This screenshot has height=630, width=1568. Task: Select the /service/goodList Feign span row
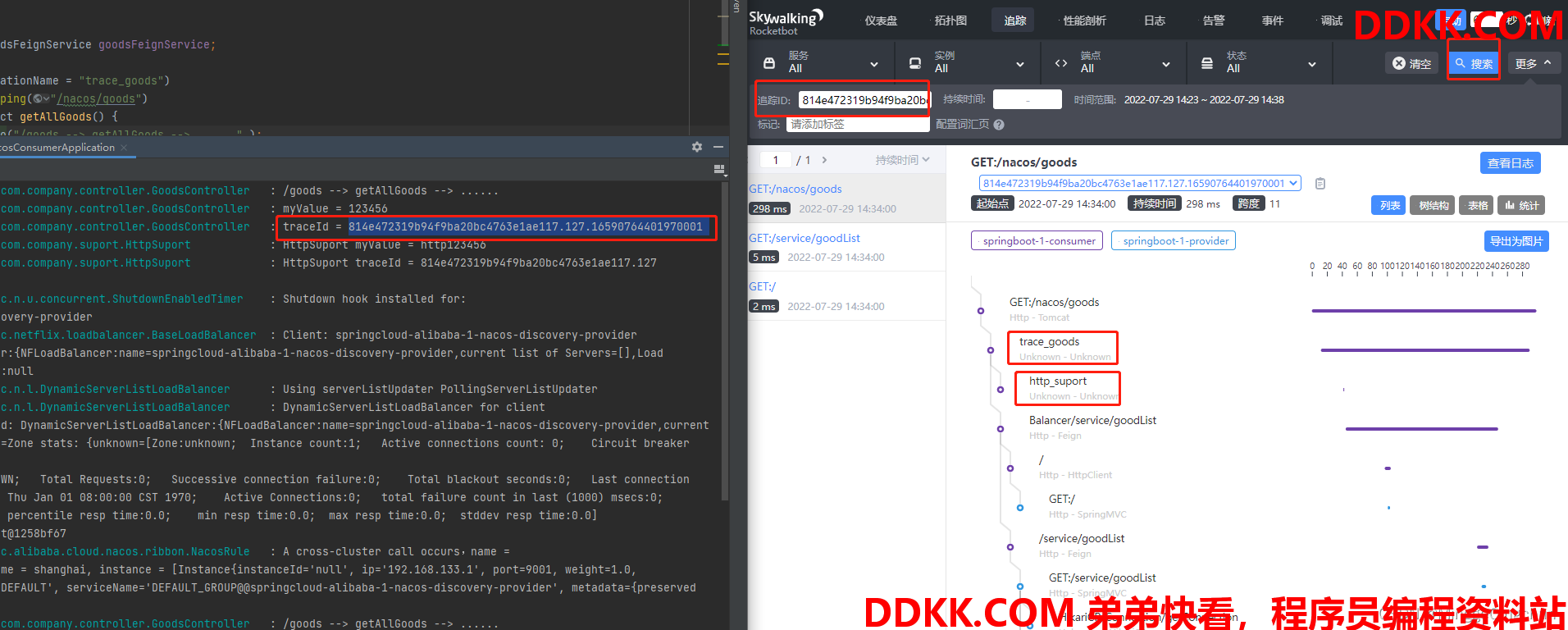tap(1081, 546)
